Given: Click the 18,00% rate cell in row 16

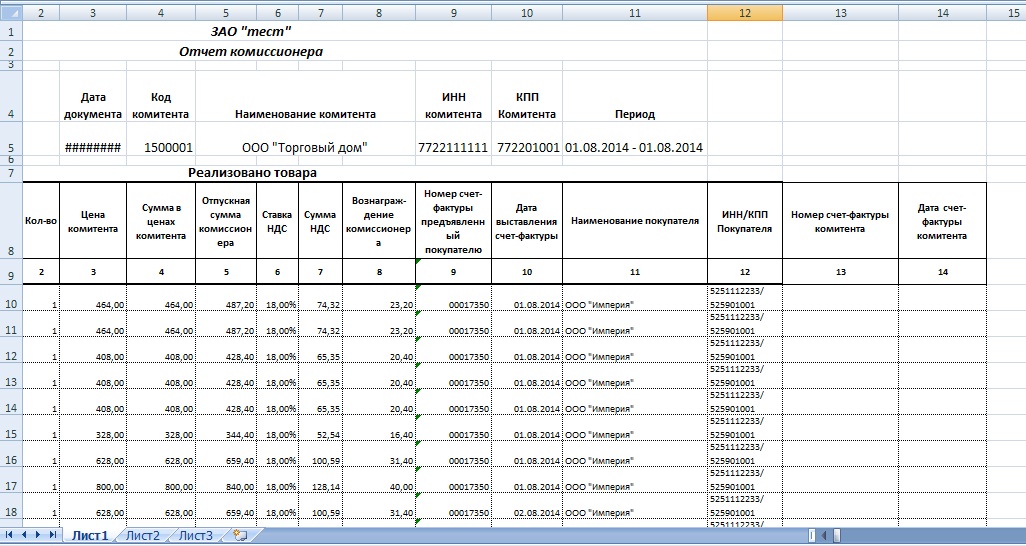Looking at the screenshot, I should click(277, 454).
